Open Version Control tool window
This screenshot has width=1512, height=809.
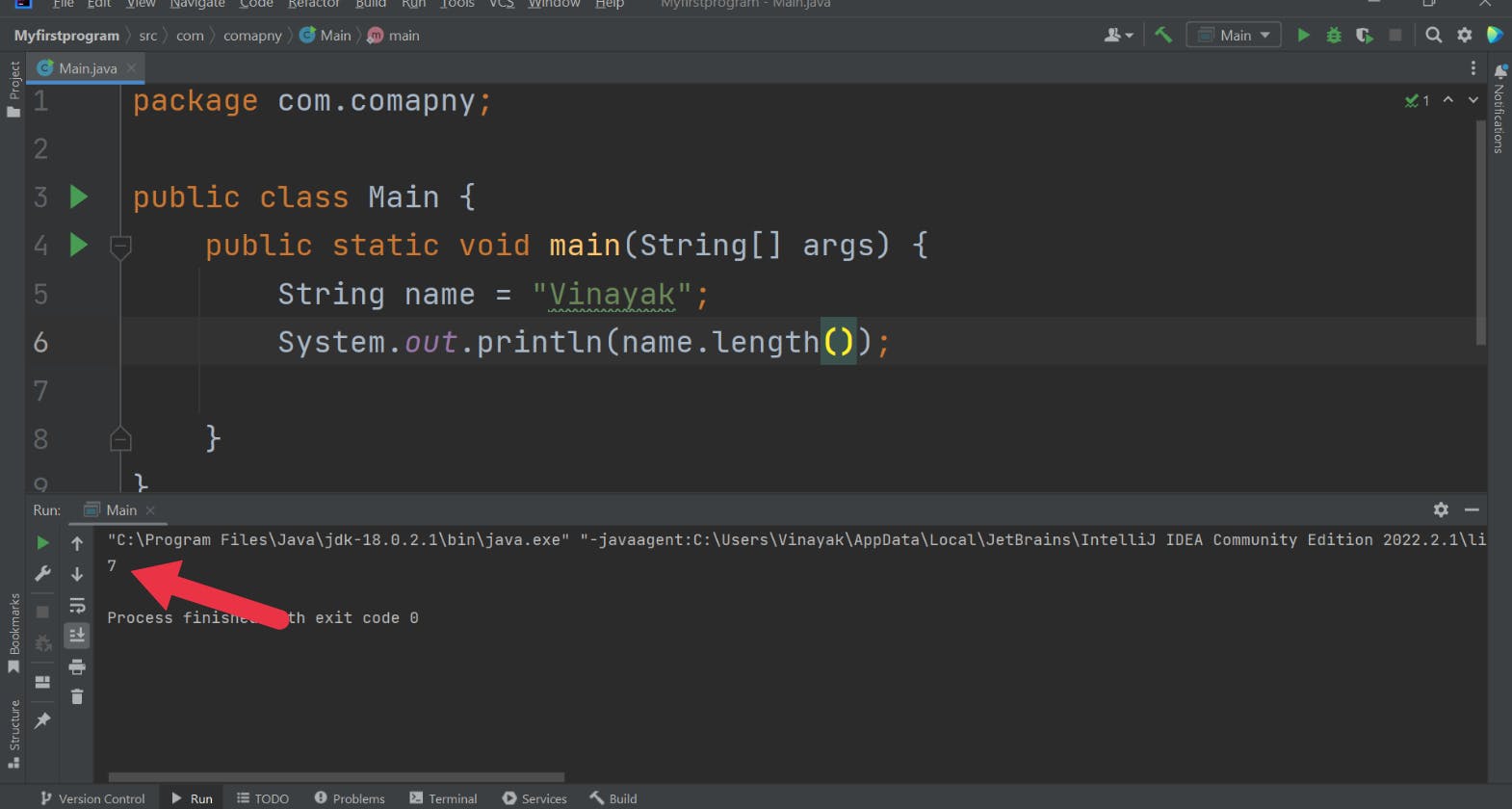pos(92,798)
